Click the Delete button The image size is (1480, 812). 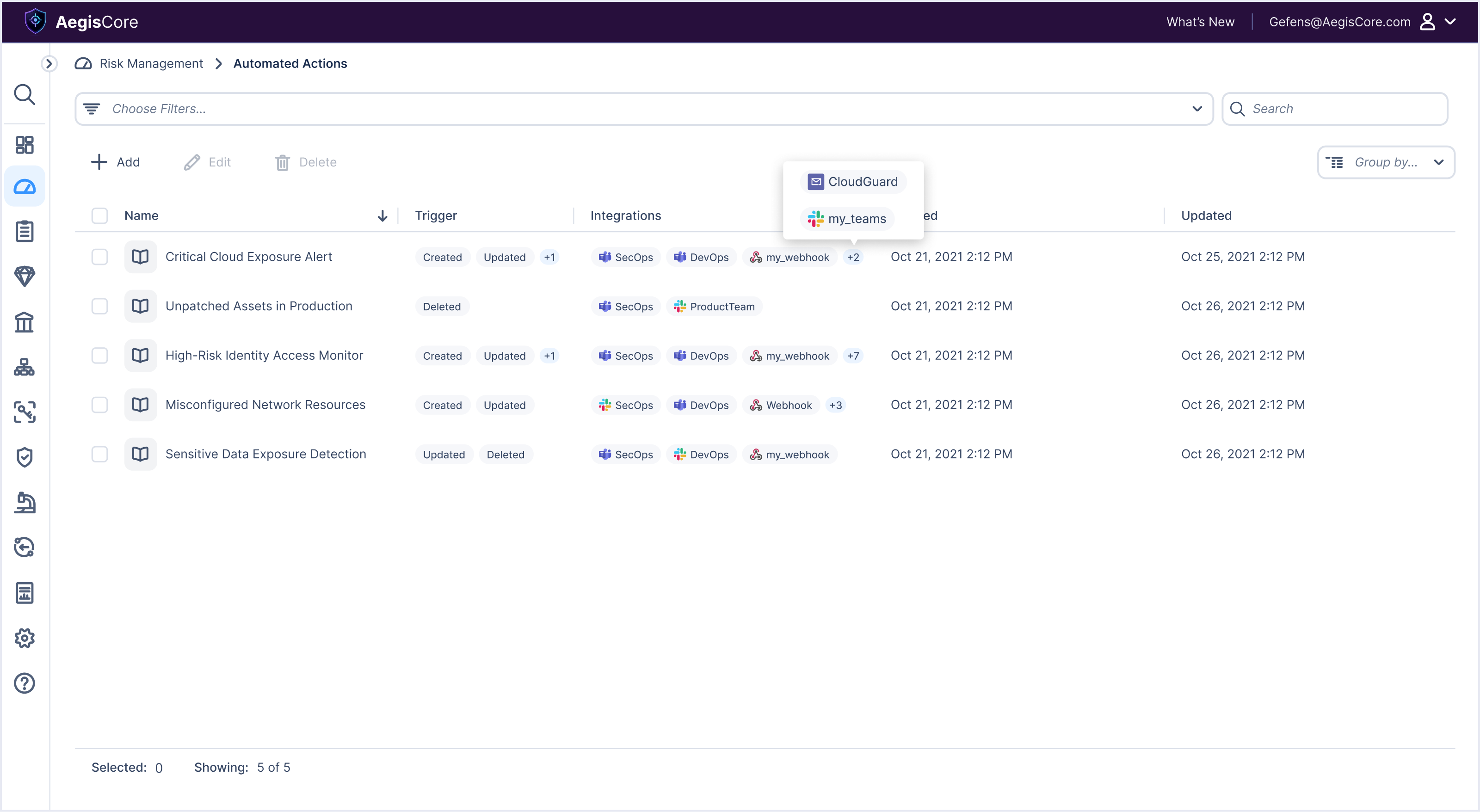[x=306, y=162]
